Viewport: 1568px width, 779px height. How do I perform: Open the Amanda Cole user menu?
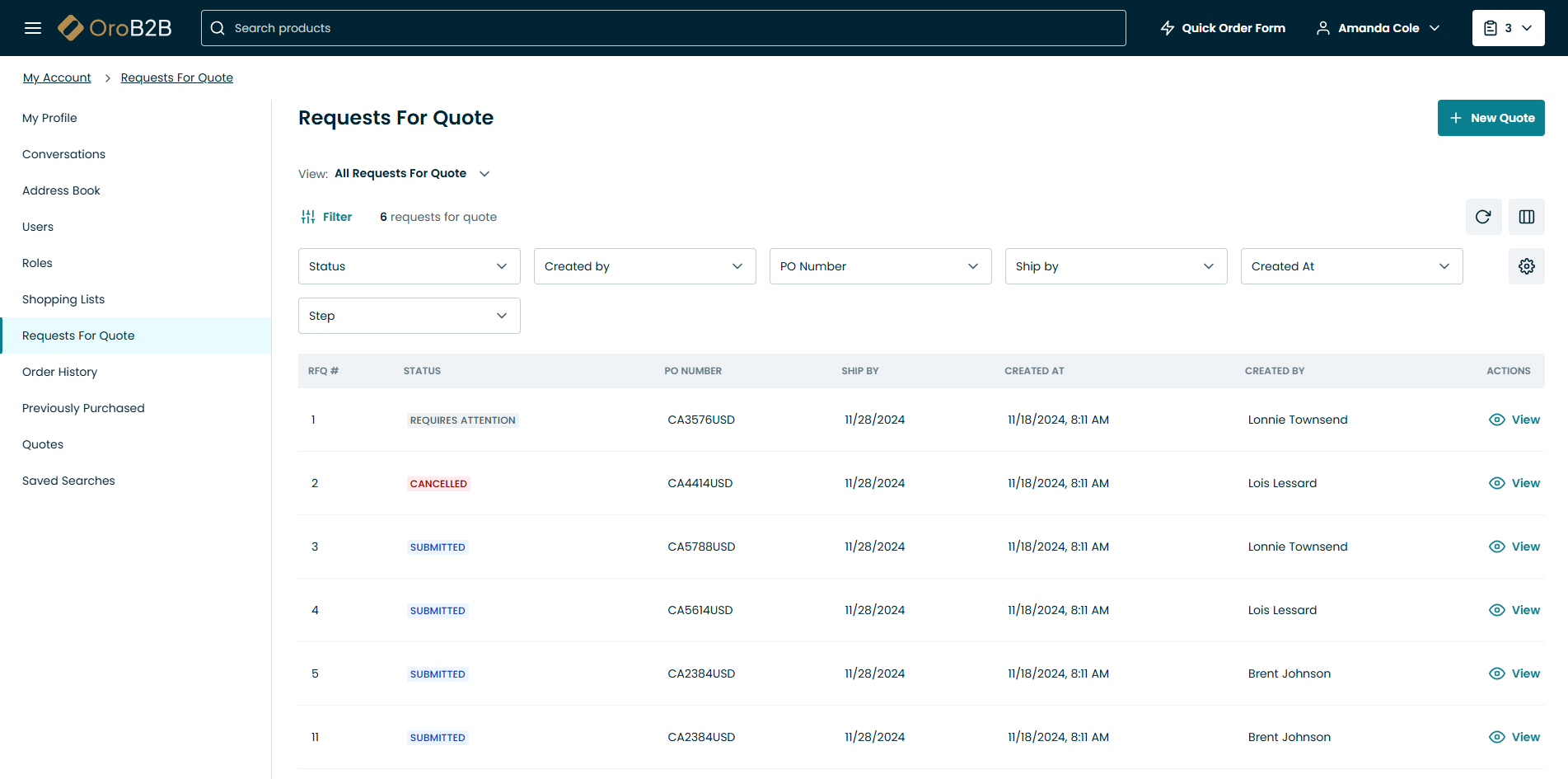[x=1378, y=28]
